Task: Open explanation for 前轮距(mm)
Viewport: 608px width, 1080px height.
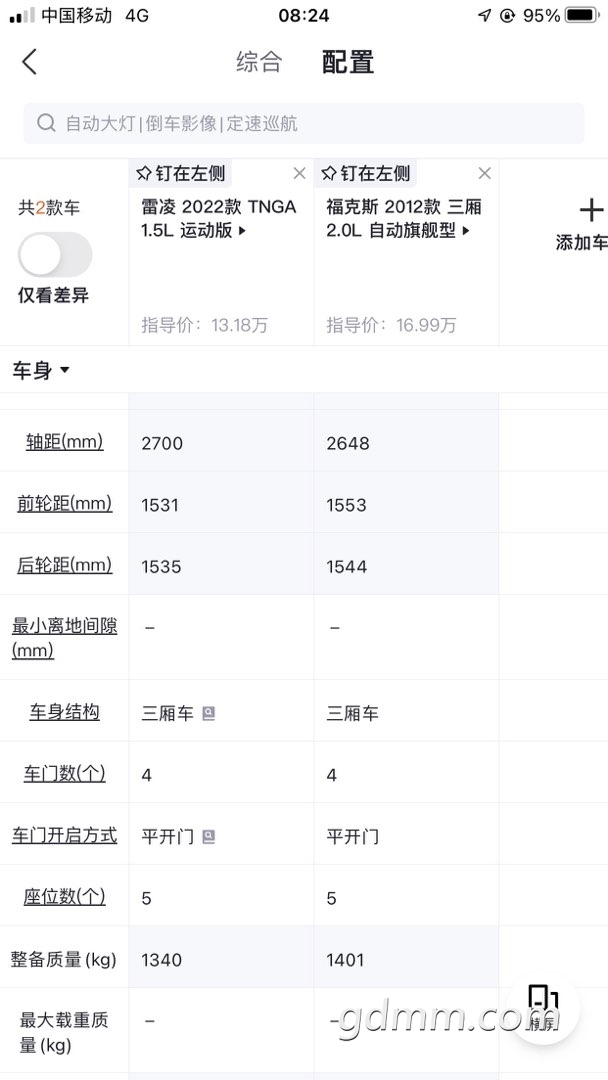Action: pos(65,503)
